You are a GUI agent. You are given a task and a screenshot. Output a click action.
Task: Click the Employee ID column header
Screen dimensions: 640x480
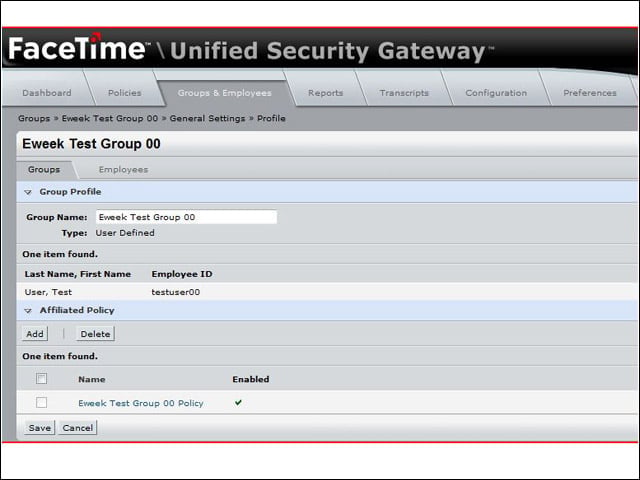pos(182,274)
